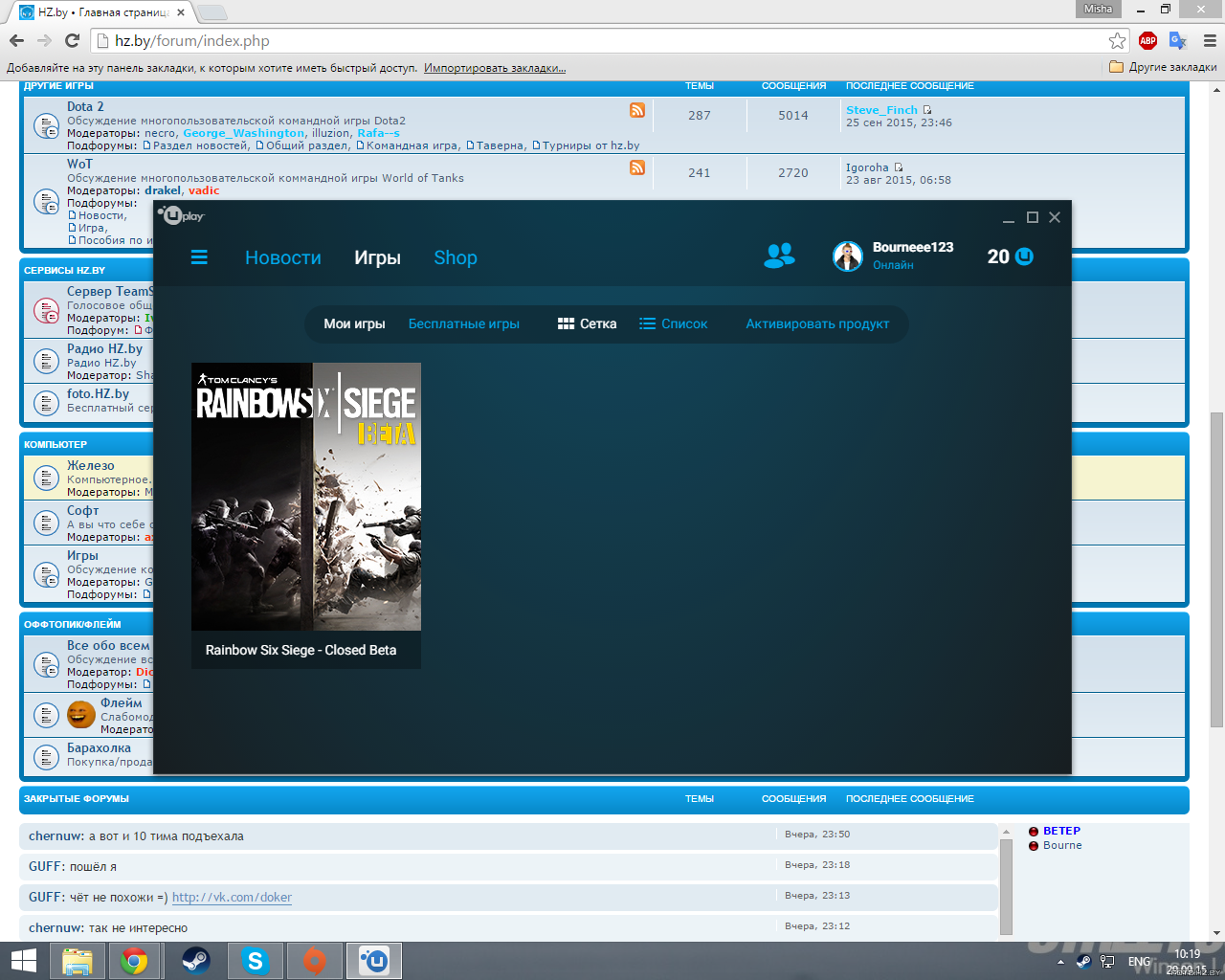This screenshot has height=980, width=1225.
Task: Click the ENG language indicator
Action: [x=1139, y=962]
